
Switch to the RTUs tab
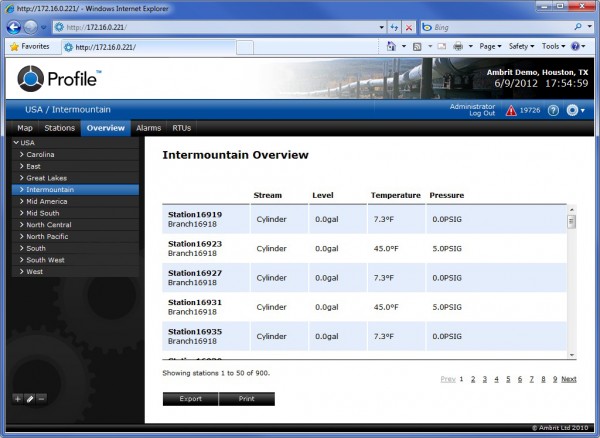pos(181,128)
